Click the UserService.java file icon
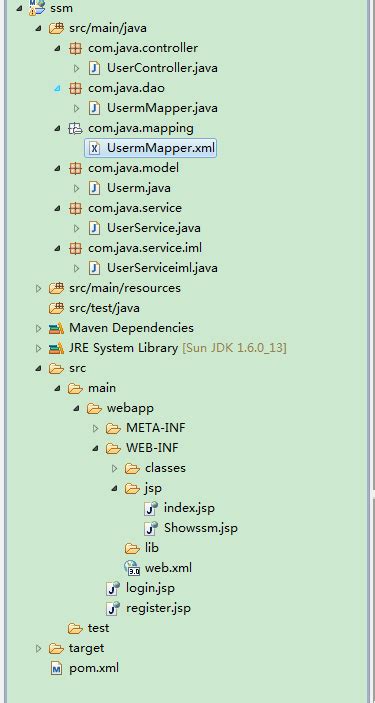The width and height of the screenshot is (375, 703). tap(94, 228)
